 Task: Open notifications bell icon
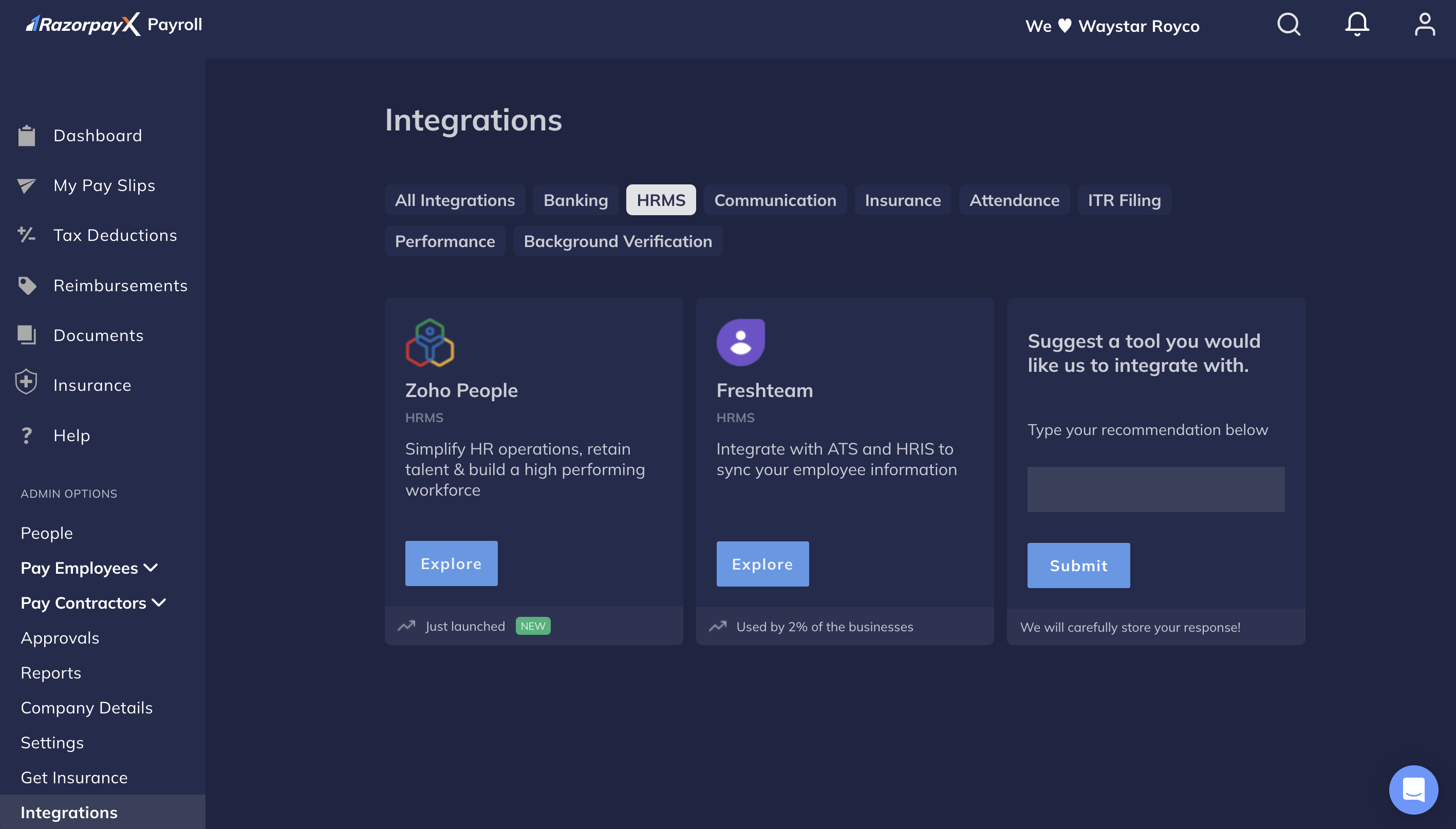tap(1357, 25)
